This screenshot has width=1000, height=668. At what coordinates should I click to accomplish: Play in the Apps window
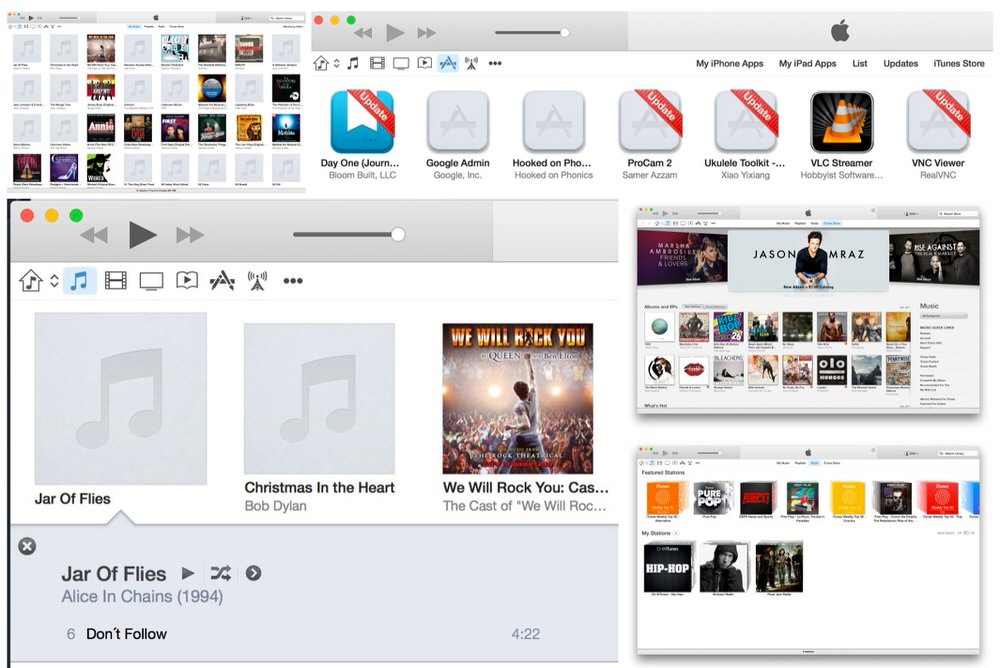pos(395,32)
